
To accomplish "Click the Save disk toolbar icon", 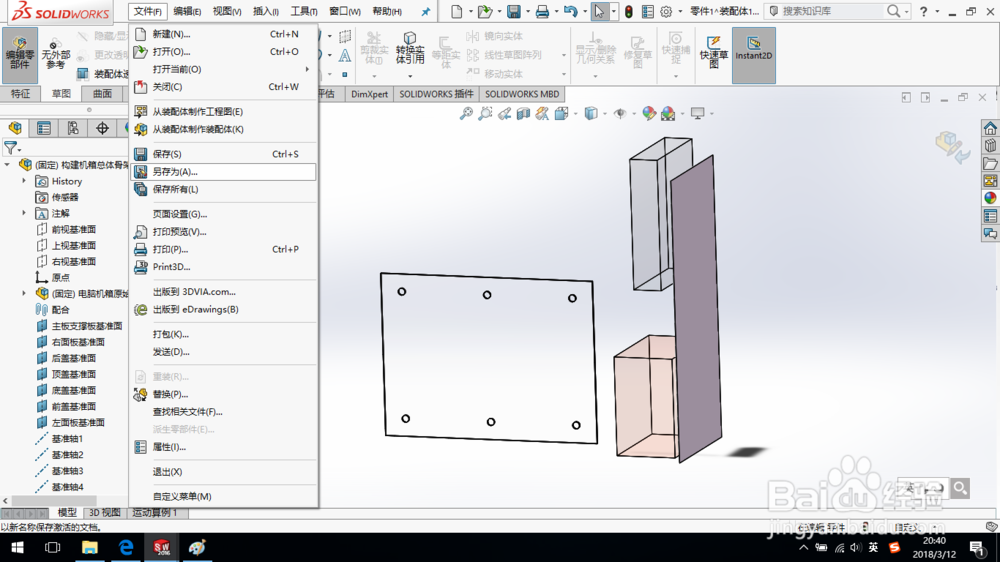I will pos(513,11).
